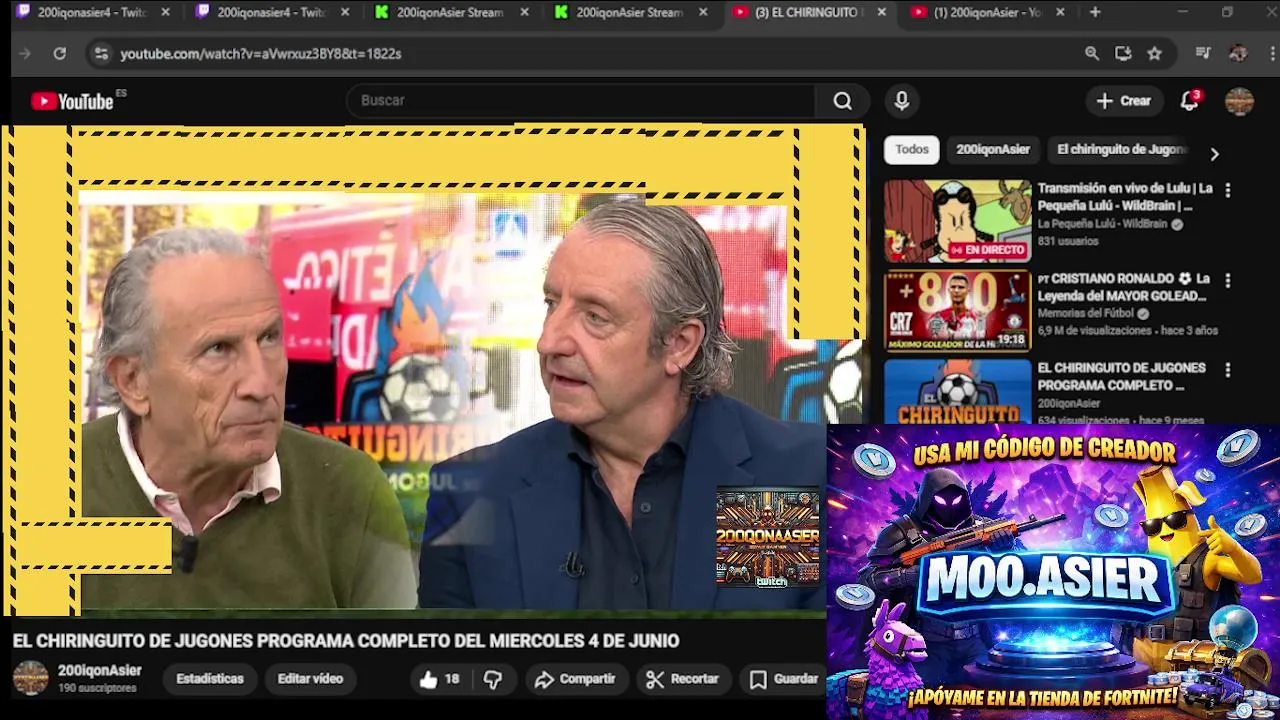This screenshot has width=1280, height=720.
Task: Go forward with the browser arrow
Action: tap(25, 54)
